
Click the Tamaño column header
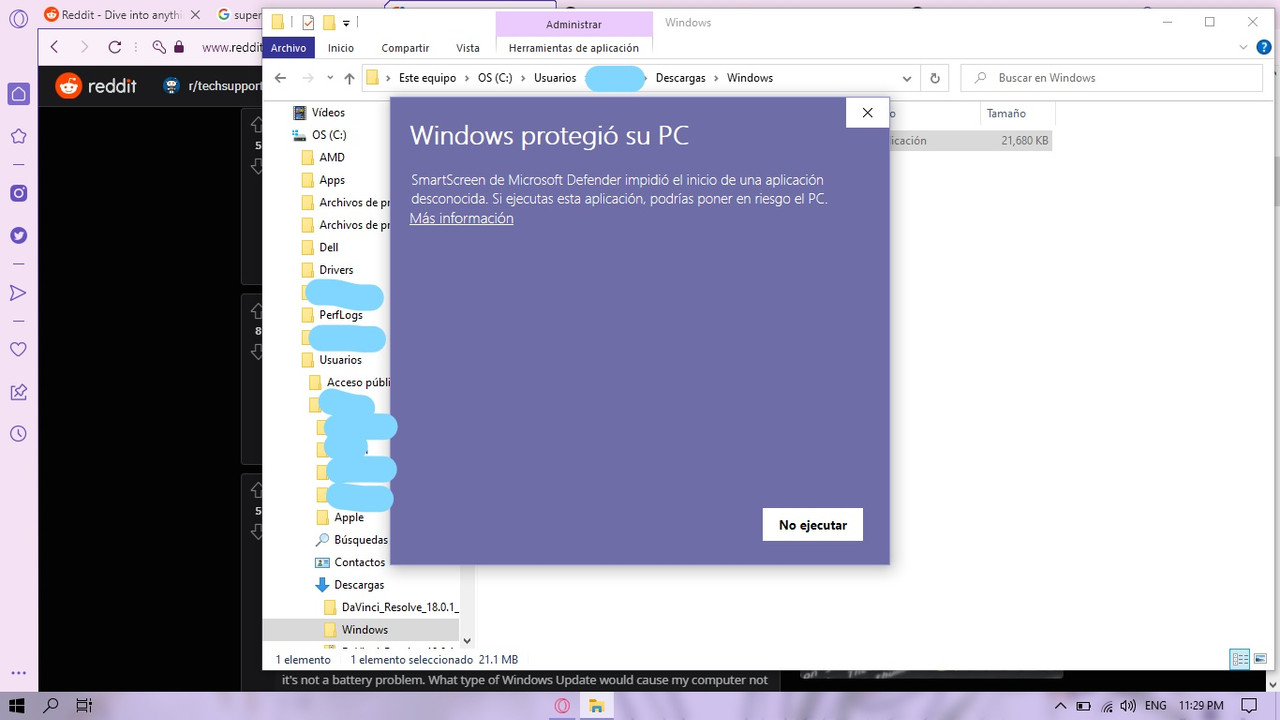tap(1006, 113)
